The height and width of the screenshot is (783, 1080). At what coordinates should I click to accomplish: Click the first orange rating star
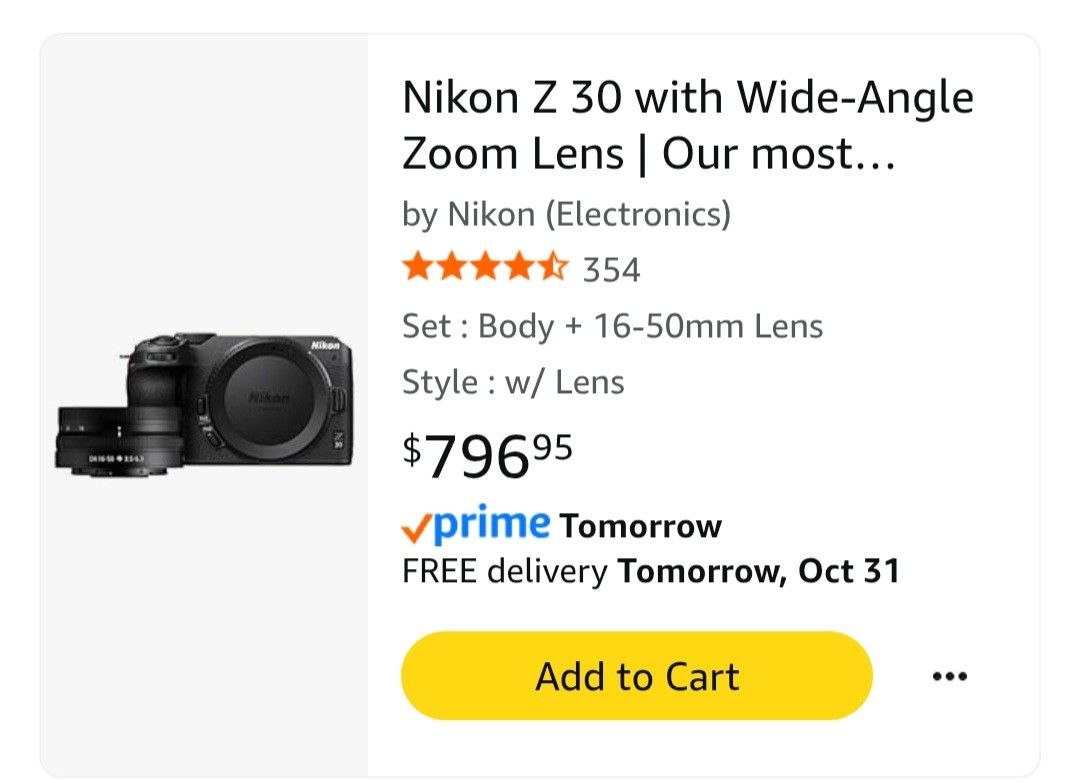pos(416,267)
